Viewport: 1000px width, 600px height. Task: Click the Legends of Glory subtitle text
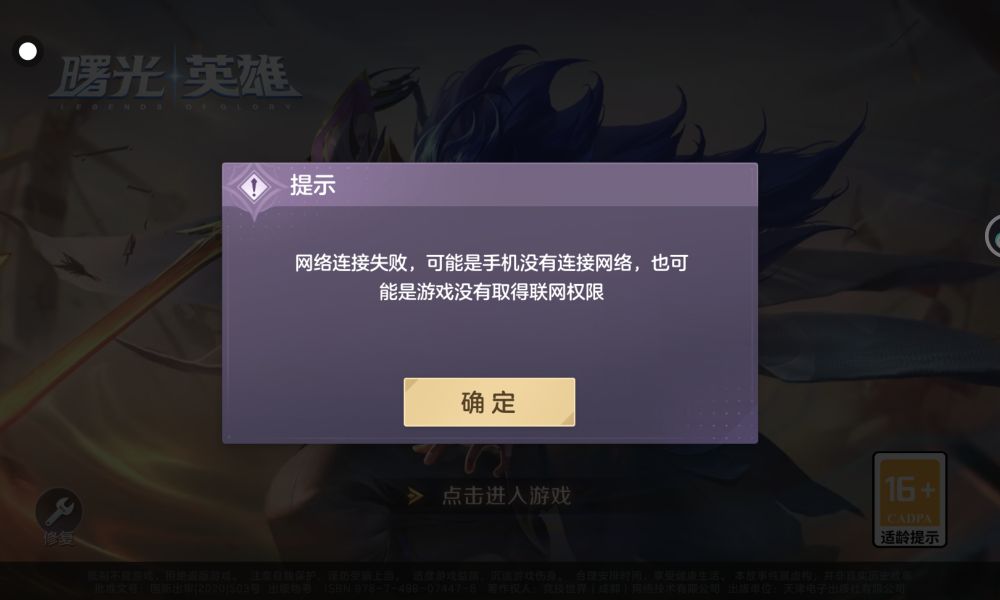[173, 106]
